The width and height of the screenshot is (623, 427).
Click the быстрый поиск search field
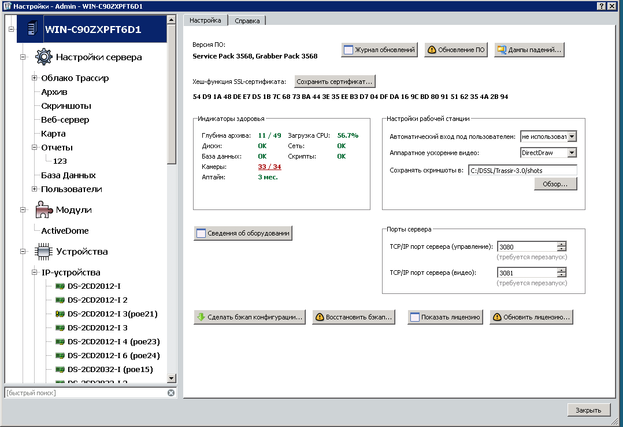point(85,393)
